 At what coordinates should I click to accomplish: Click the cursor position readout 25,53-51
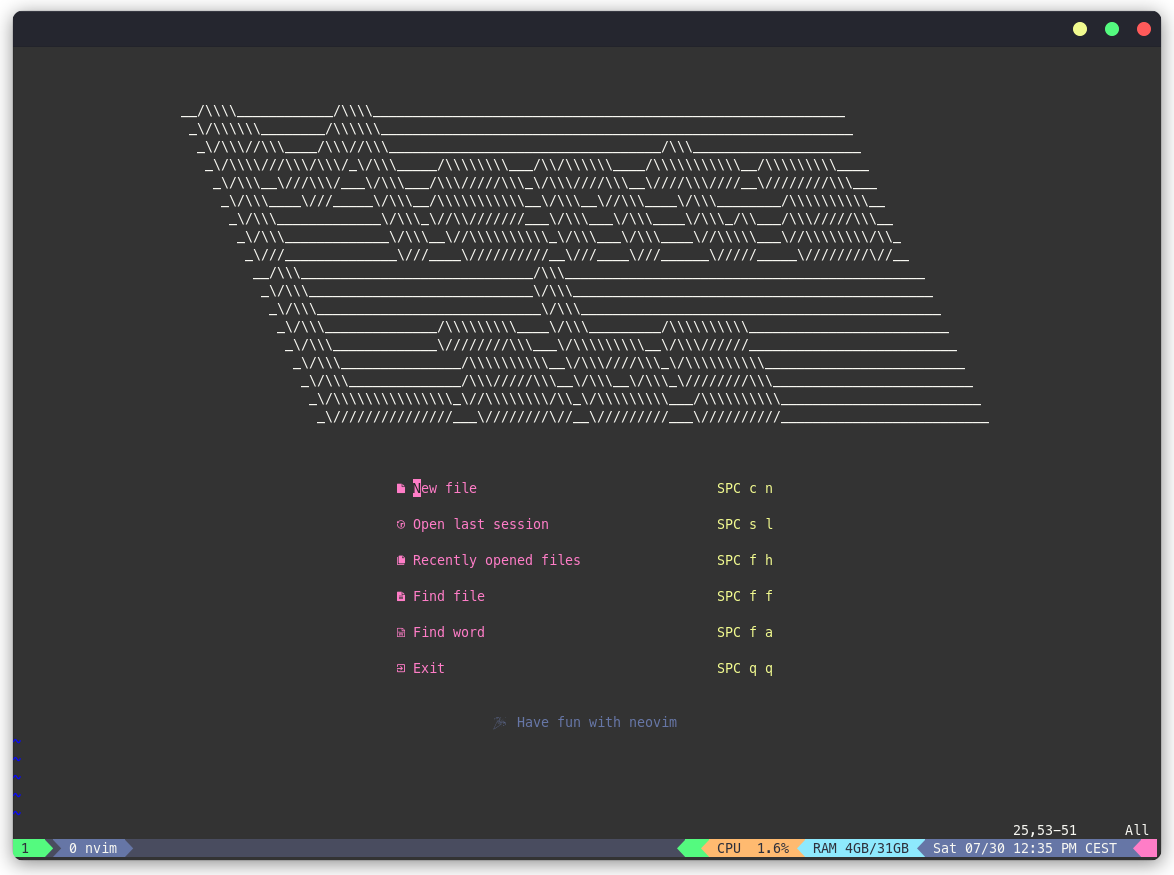click(x=1044, y=830)
